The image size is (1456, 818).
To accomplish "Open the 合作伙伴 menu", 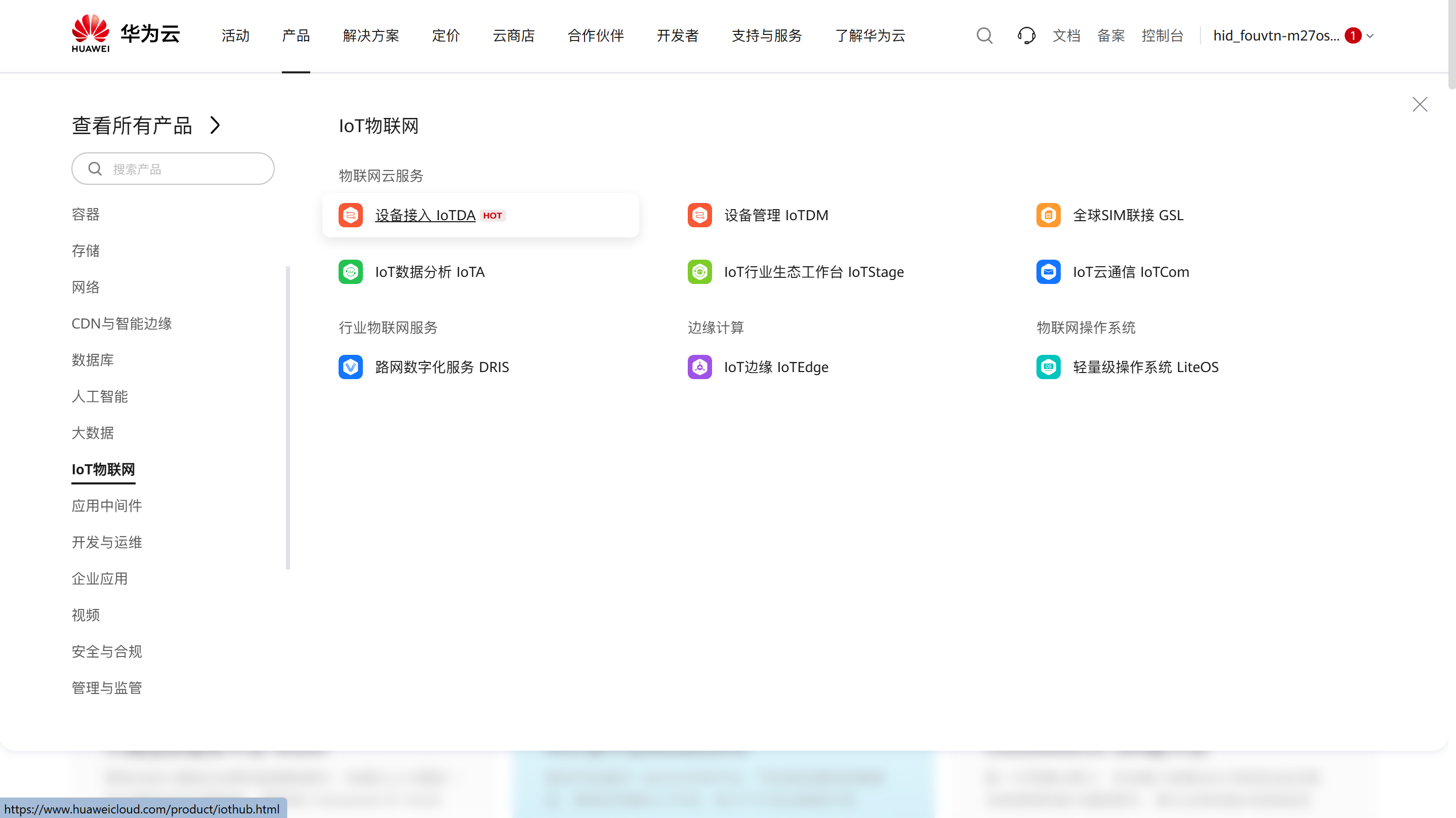I will coord(595,35).
